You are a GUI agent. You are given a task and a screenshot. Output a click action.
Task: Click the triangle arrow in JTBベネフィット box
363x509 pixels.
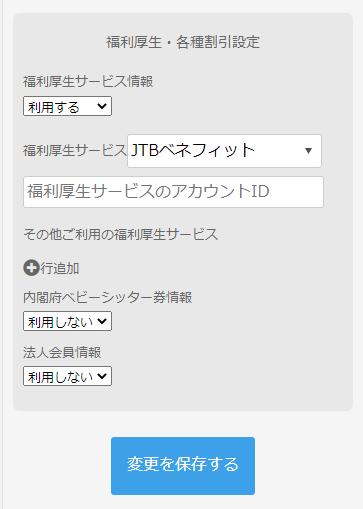pos(308,151)
